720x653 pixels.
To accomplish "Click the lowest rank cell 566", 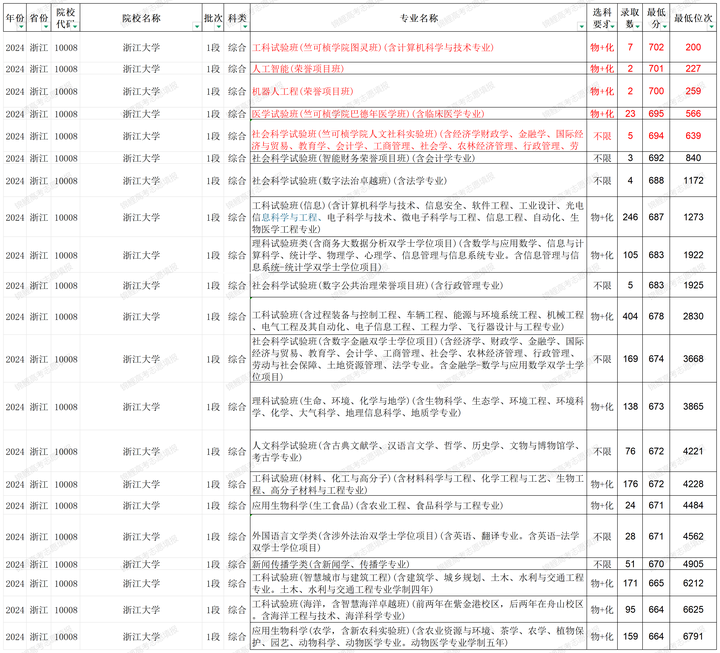I will (693, 113).
